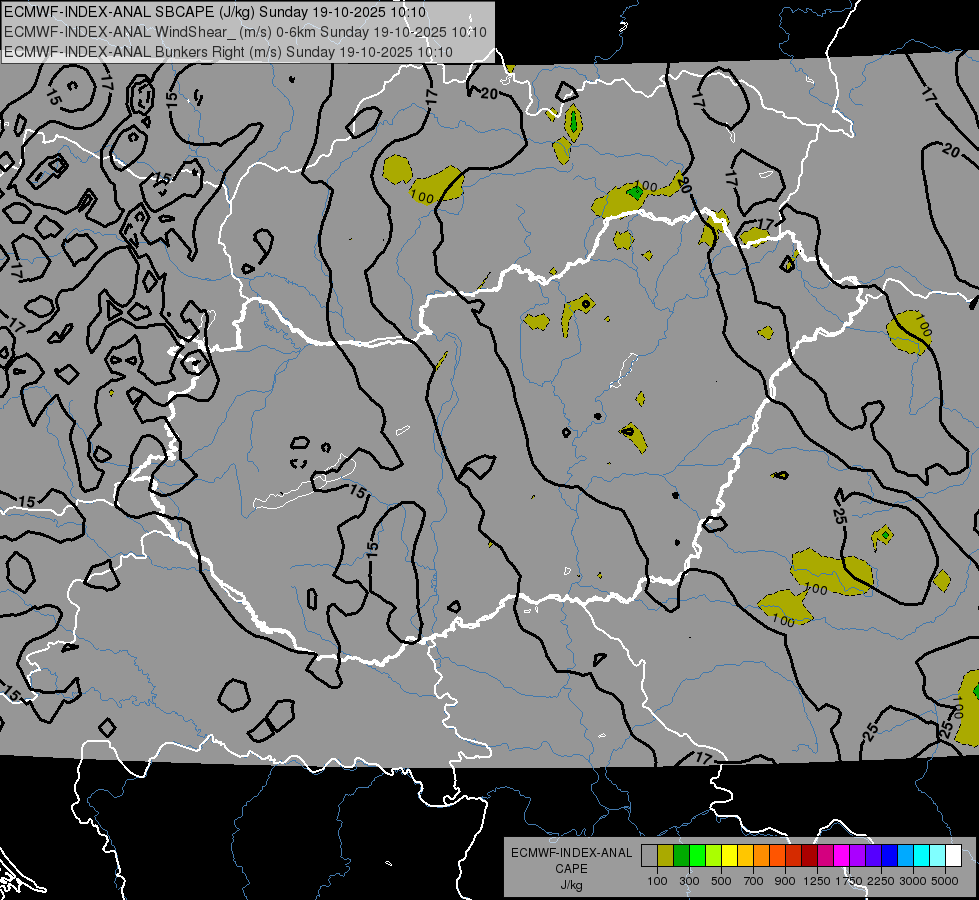Click the olive swatch in the CAPE legend
979x900 pixels.
point(665,856)
